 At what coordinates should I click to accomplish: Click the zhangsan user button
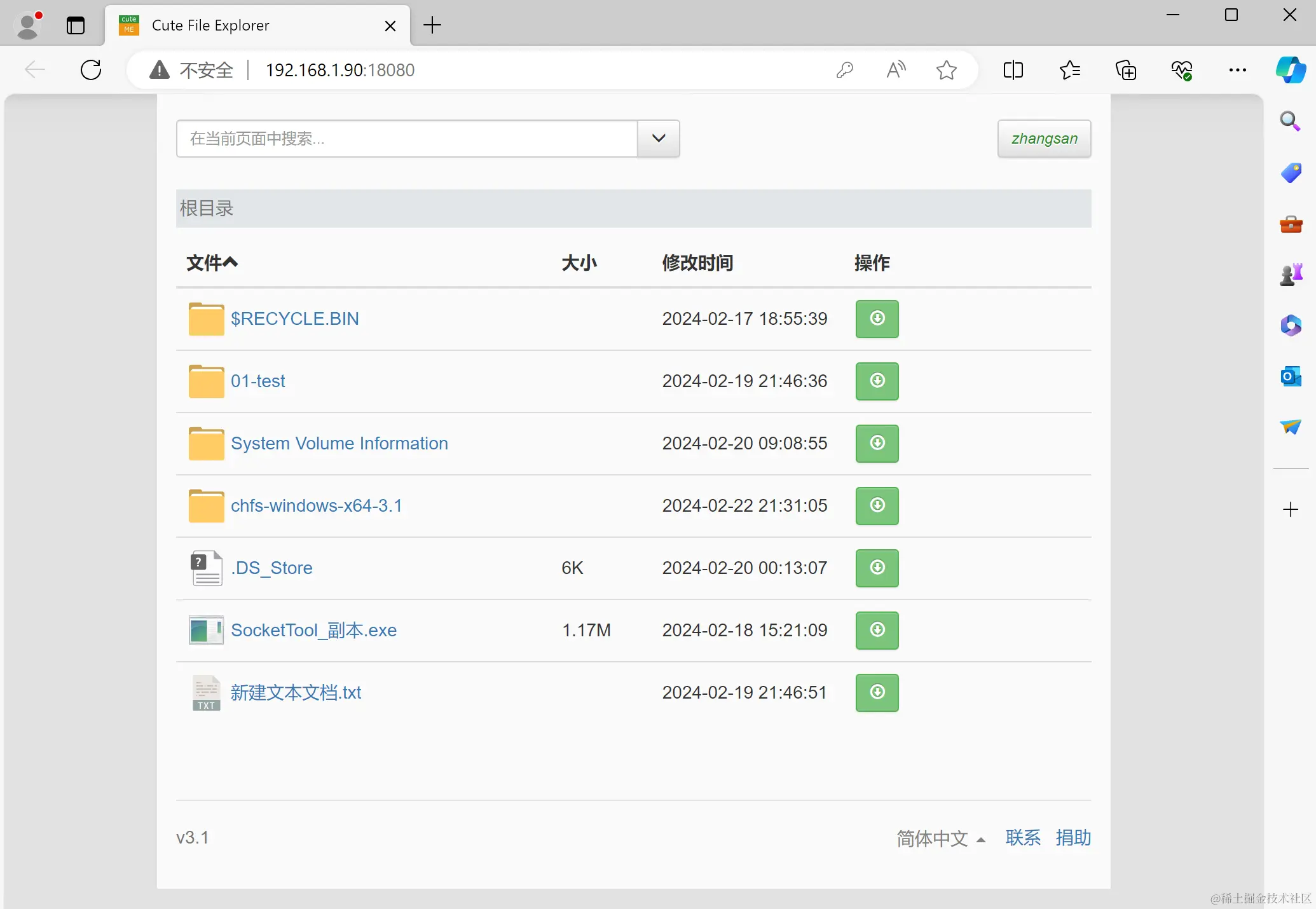1044,138
